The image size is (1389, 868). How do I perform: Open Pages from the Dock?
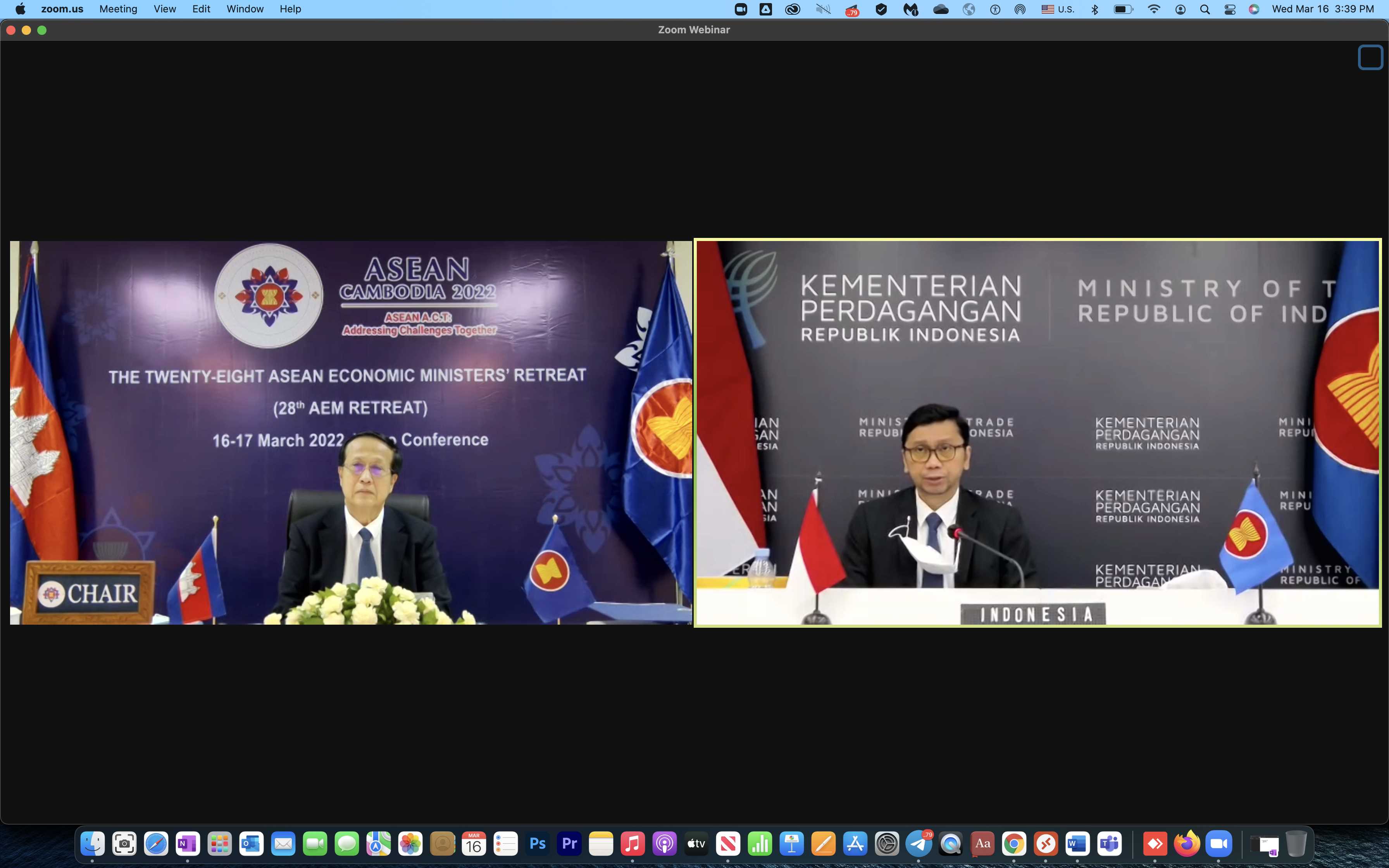823,843
